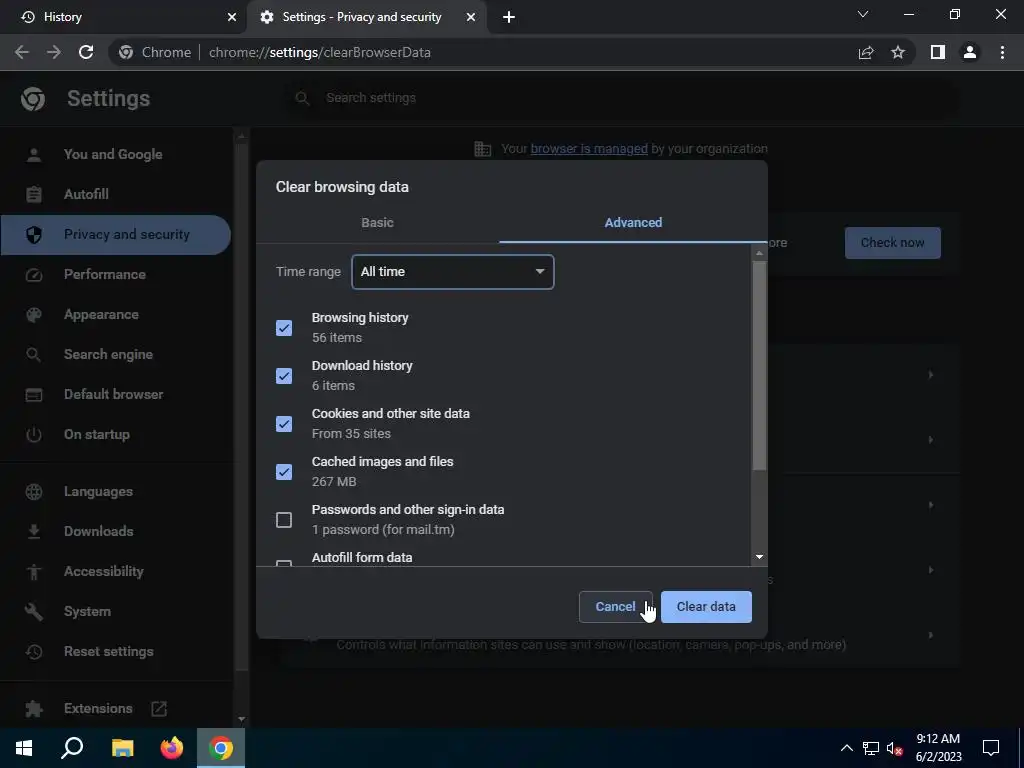Check Passwords and other sign-in data
Screen dimensions: 1024x768
(284, 520)
